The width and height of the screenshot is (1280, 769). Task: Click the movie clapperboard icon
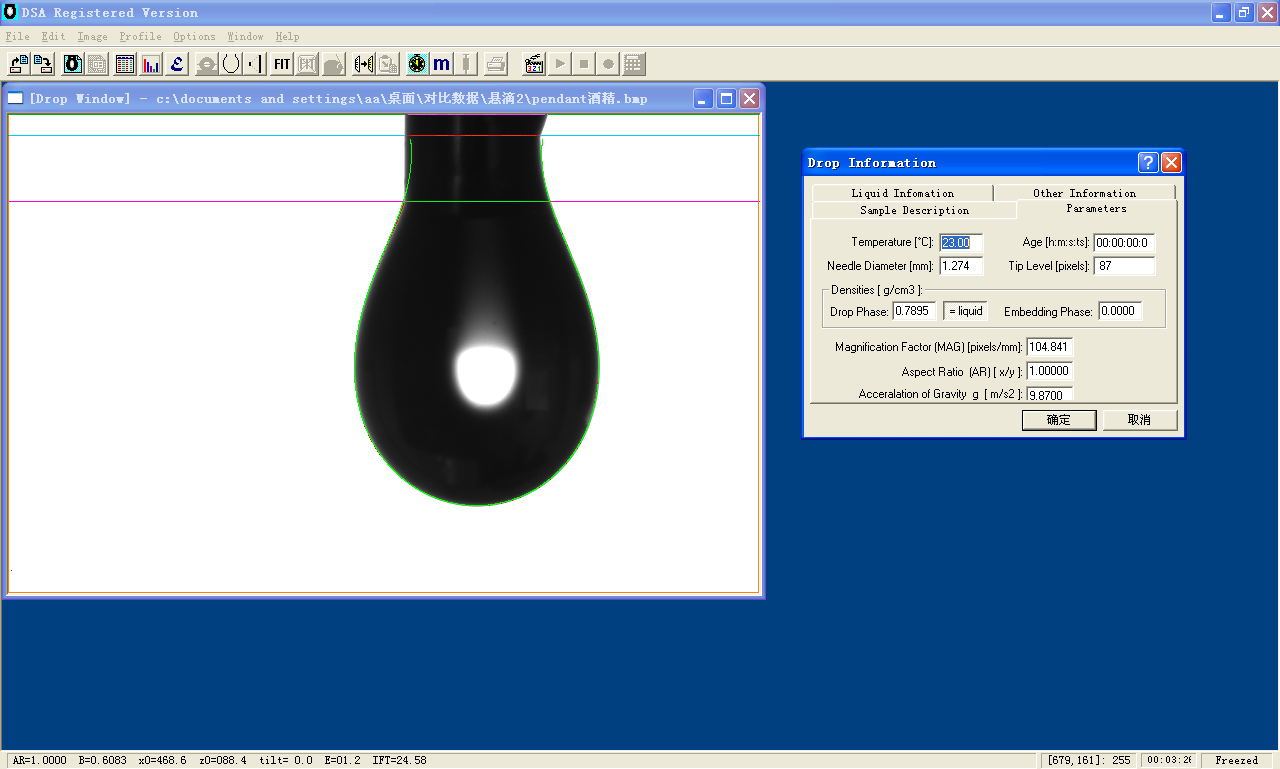tap(534, 64)
